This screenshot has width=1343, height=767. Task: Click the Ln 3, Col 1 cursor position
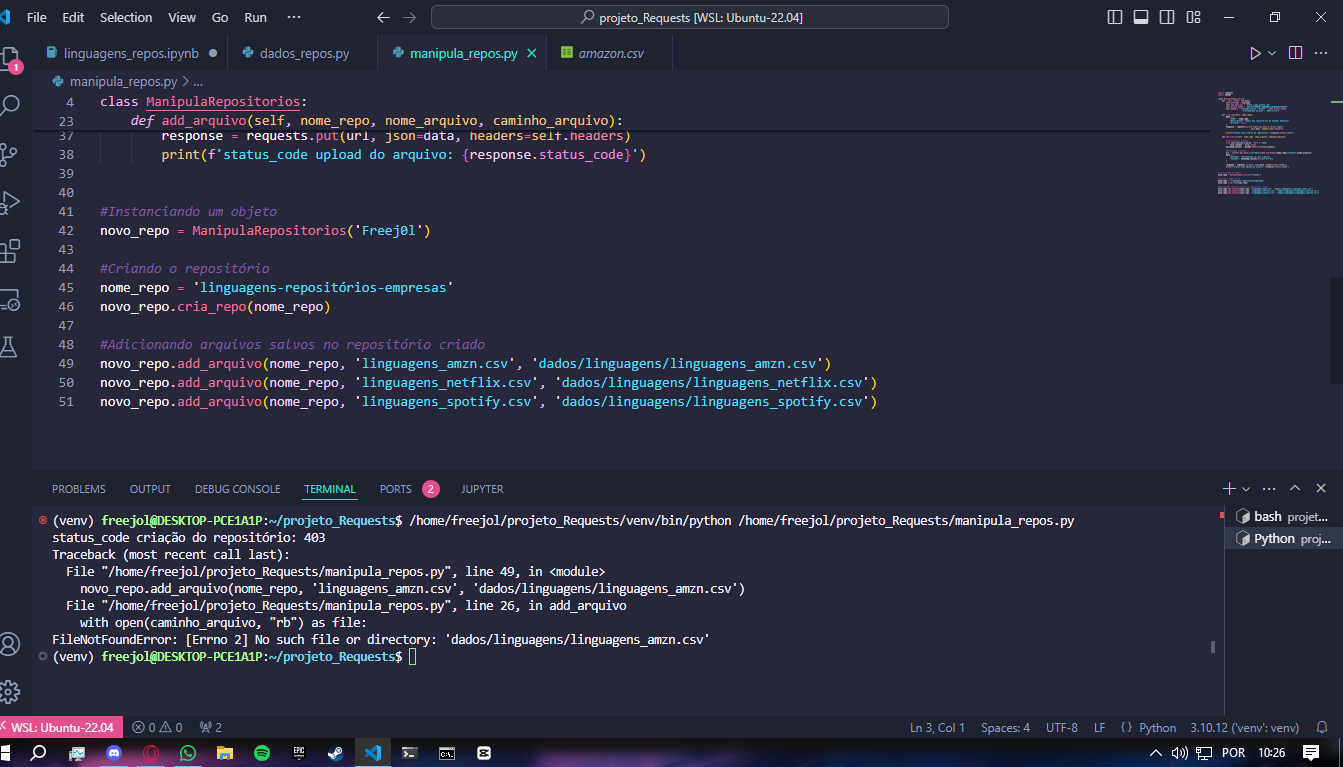point(937,727)
